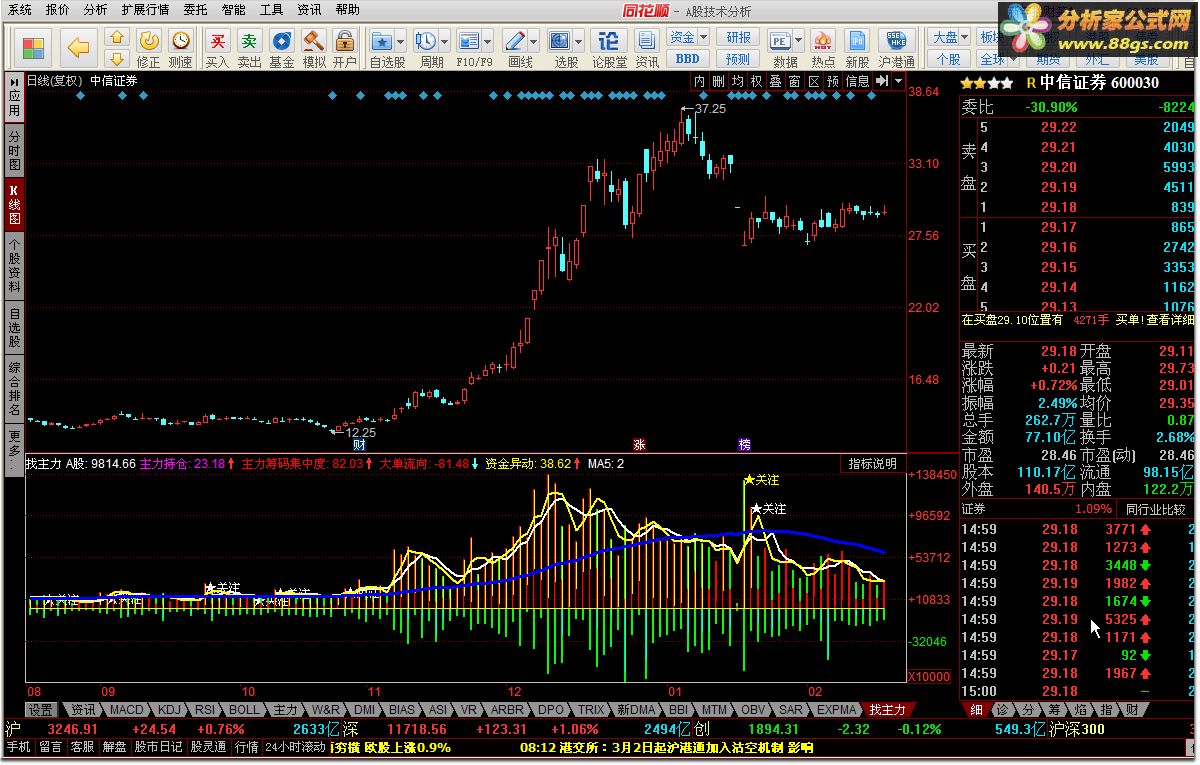The width and height of the screenshot is (1200, 765).
Task: Open the chart header dropdown triangle
Action: pos(900,81)
